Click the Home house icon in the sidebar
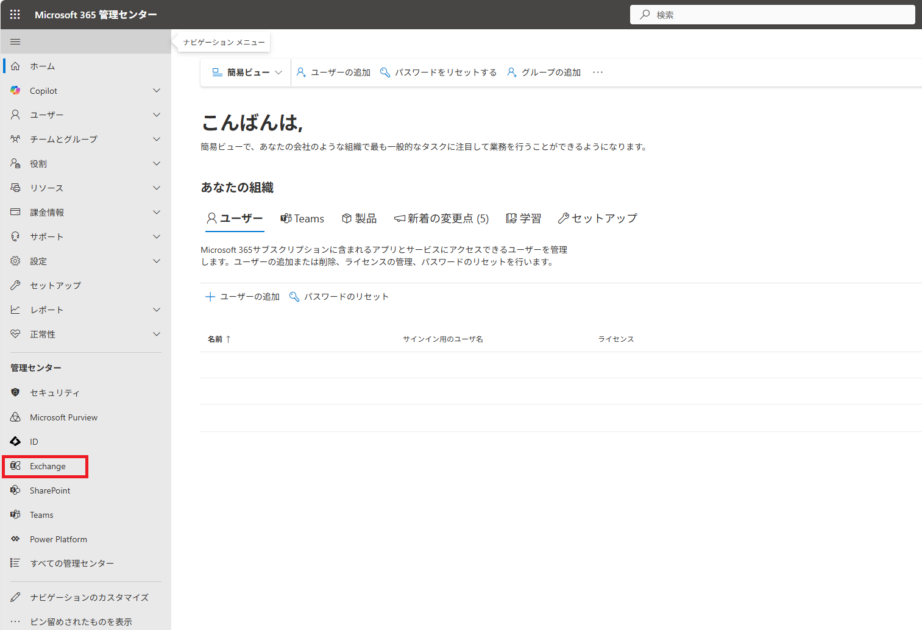This screenshot has height=630, width=922. coord(15,66)
